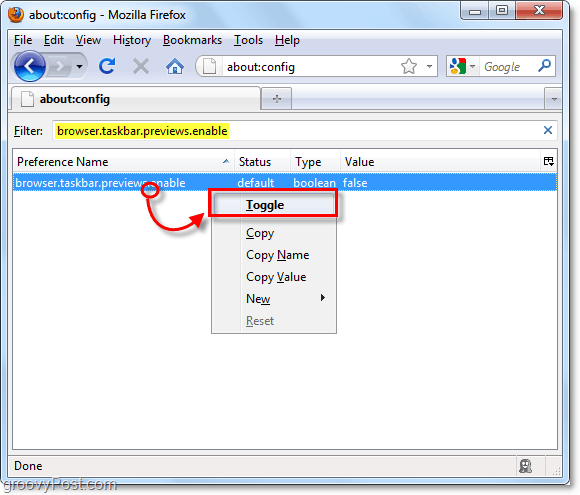This screenshot has width=580, height=495.
Task: Open the Bookmarks menu
Action: [192, 40]
